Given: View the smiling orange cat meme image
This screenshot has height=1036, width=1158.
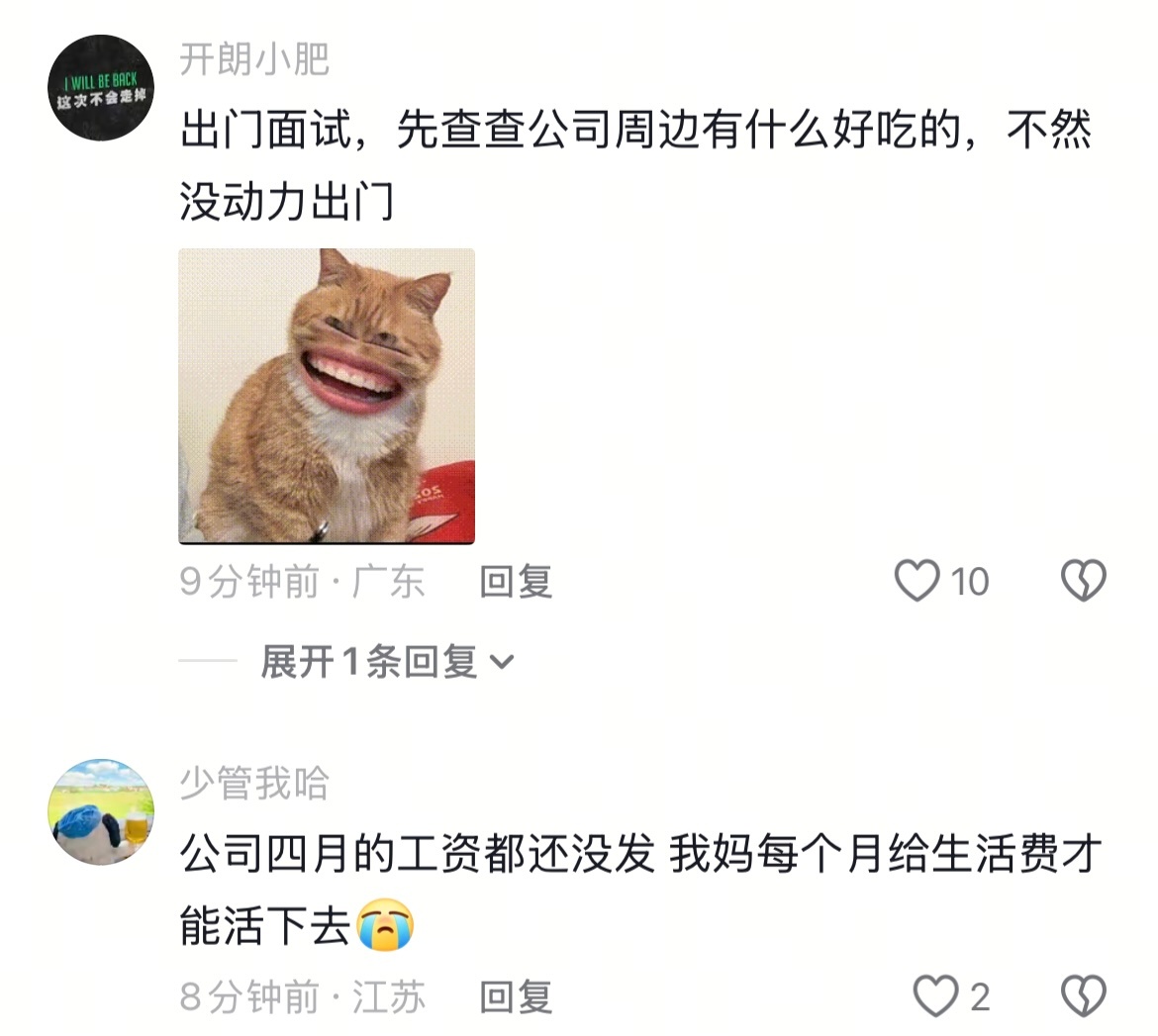Looking at the screenshot, I should pos(327,396).
